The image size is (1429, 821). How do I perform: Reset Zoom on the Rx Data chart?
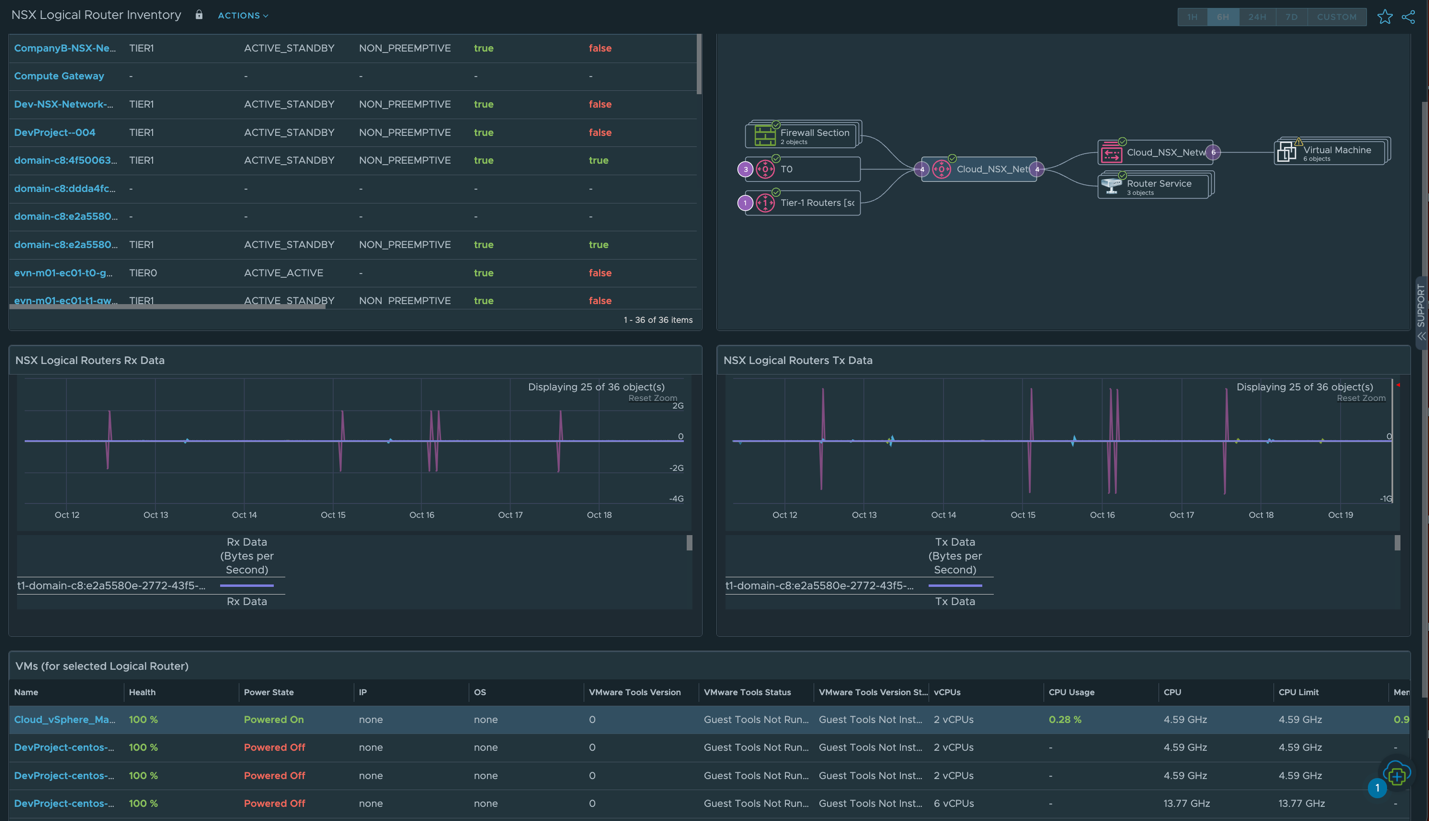pos(652,398)
